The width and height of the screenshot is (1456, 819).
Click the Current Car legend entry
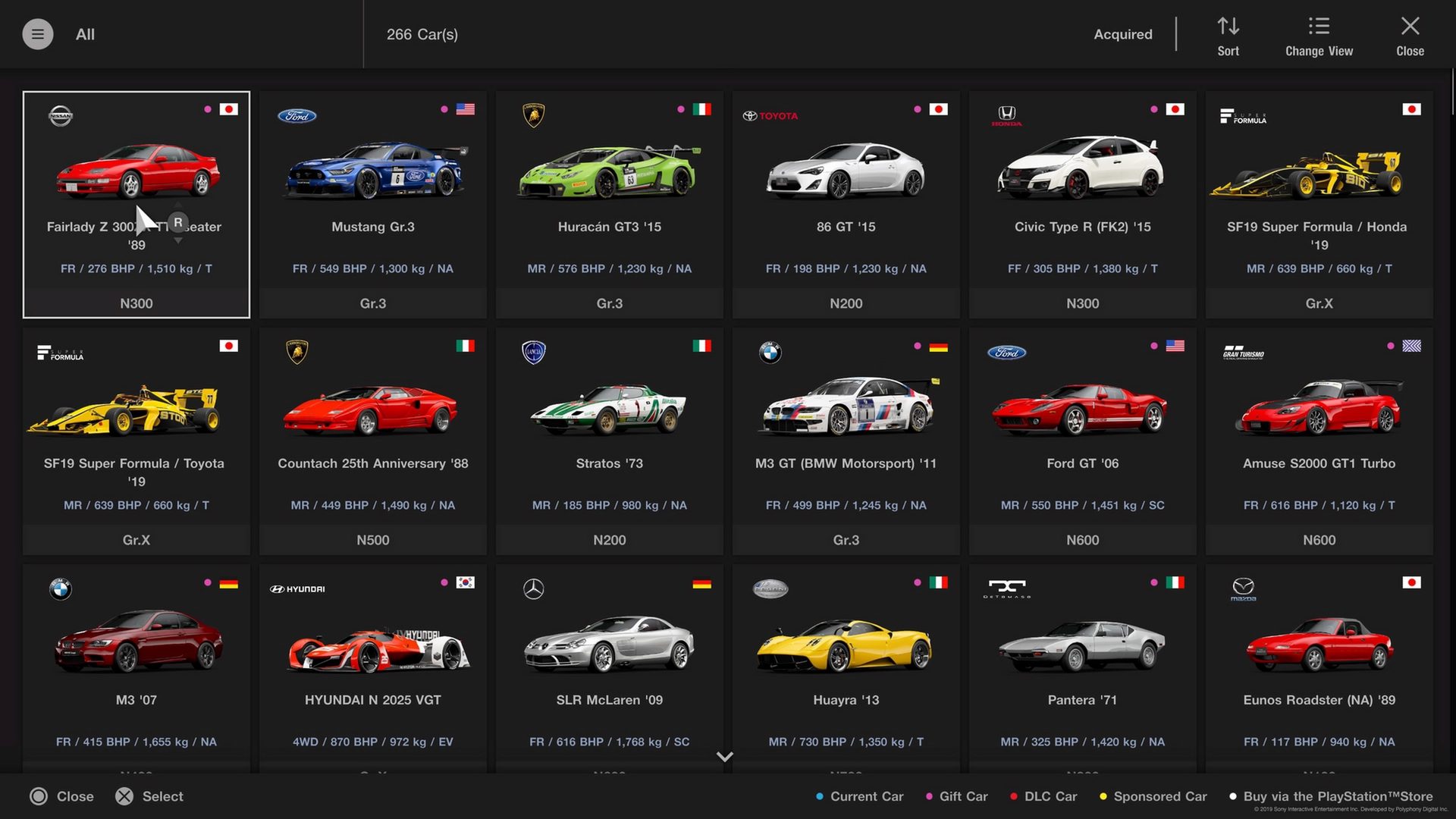[860, 796]
